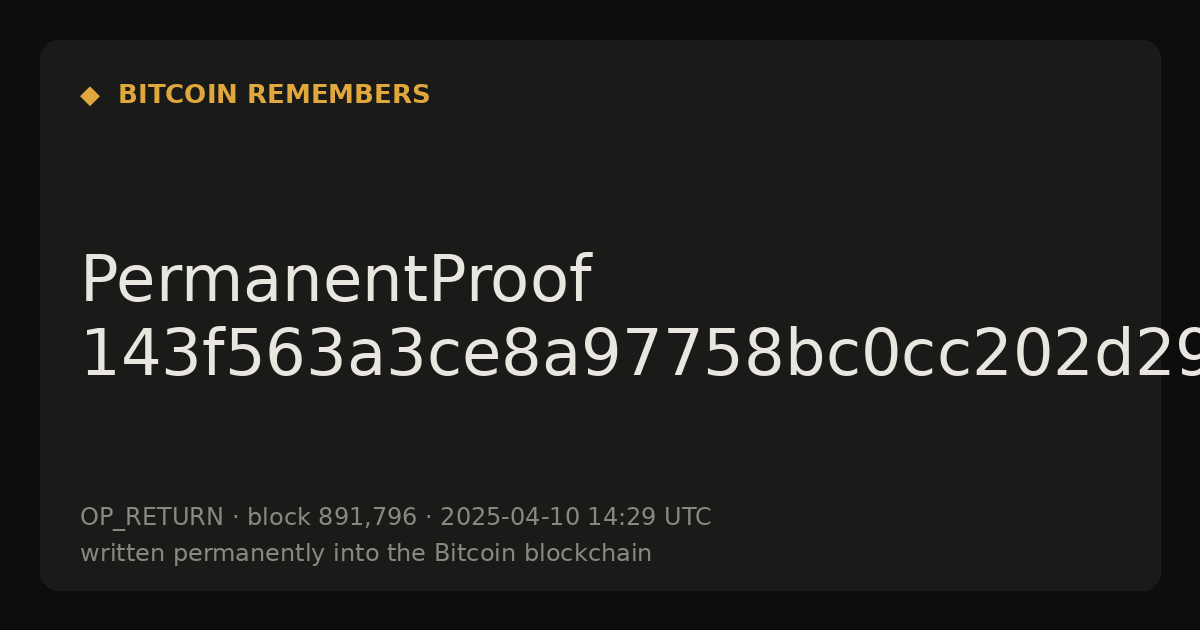
Task: Click the orange diamond icon
Action: click(x=90, y=96)
